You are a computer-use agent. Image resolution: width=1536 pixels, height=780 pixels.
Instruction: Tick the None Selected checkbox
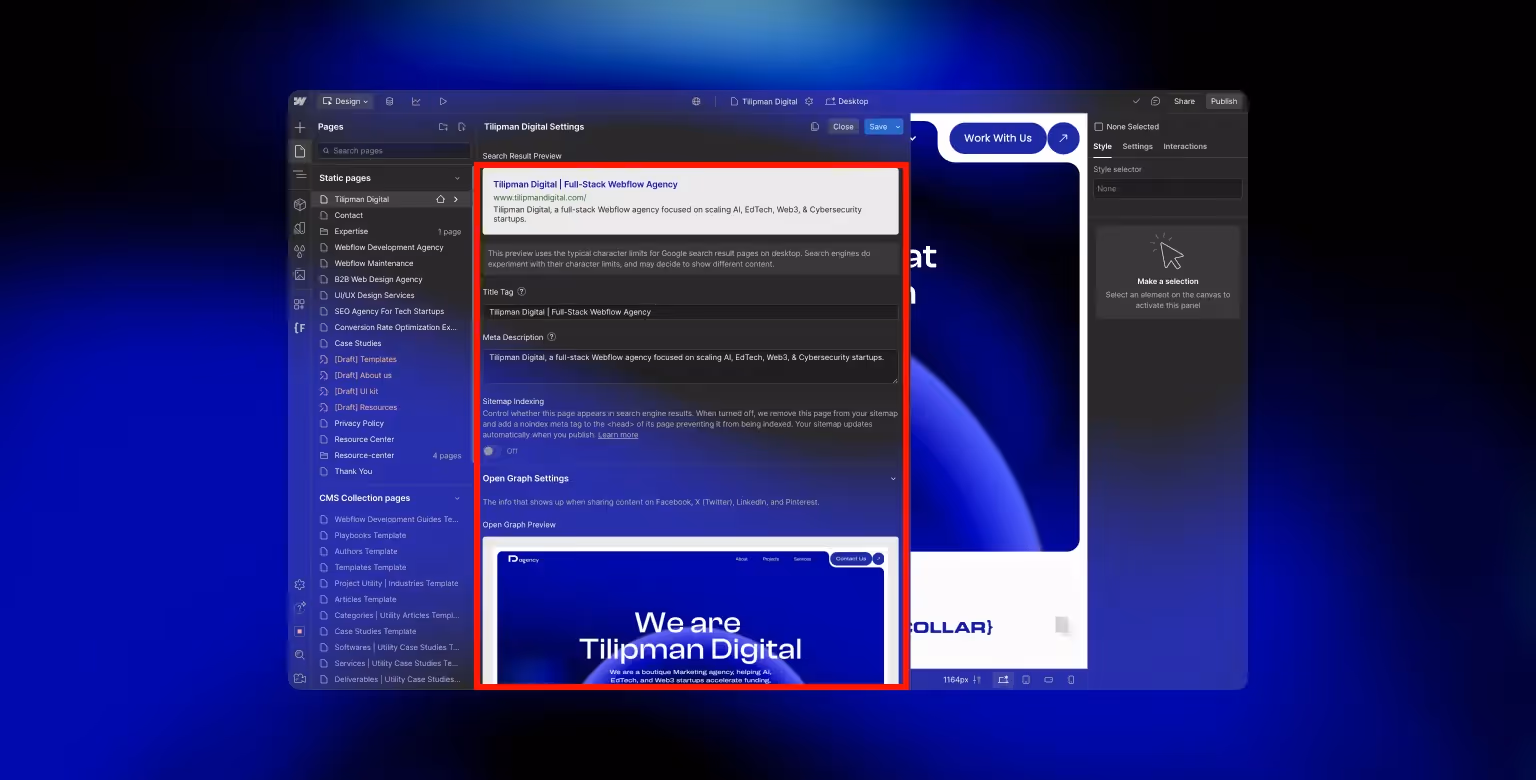[x=1099, y=127]
